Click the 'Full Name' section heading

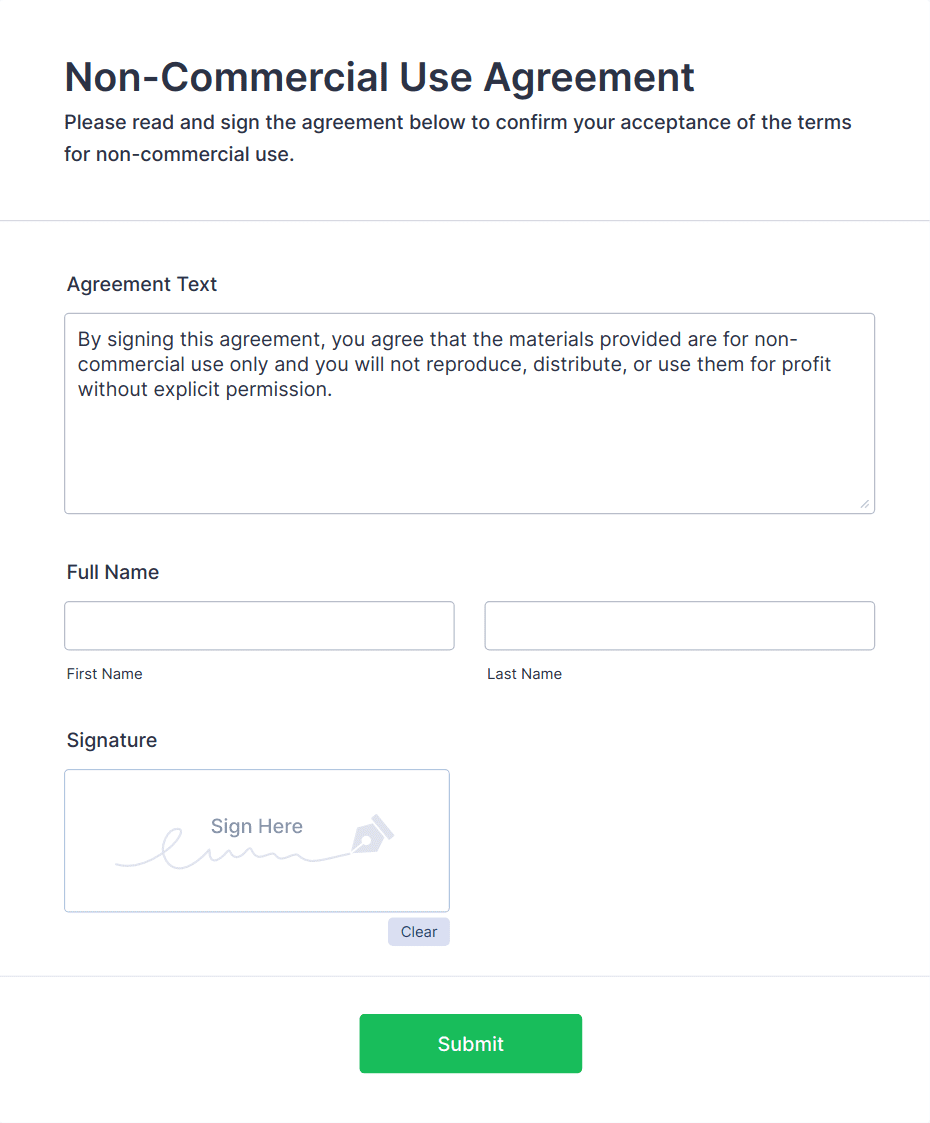coord(112,572)
